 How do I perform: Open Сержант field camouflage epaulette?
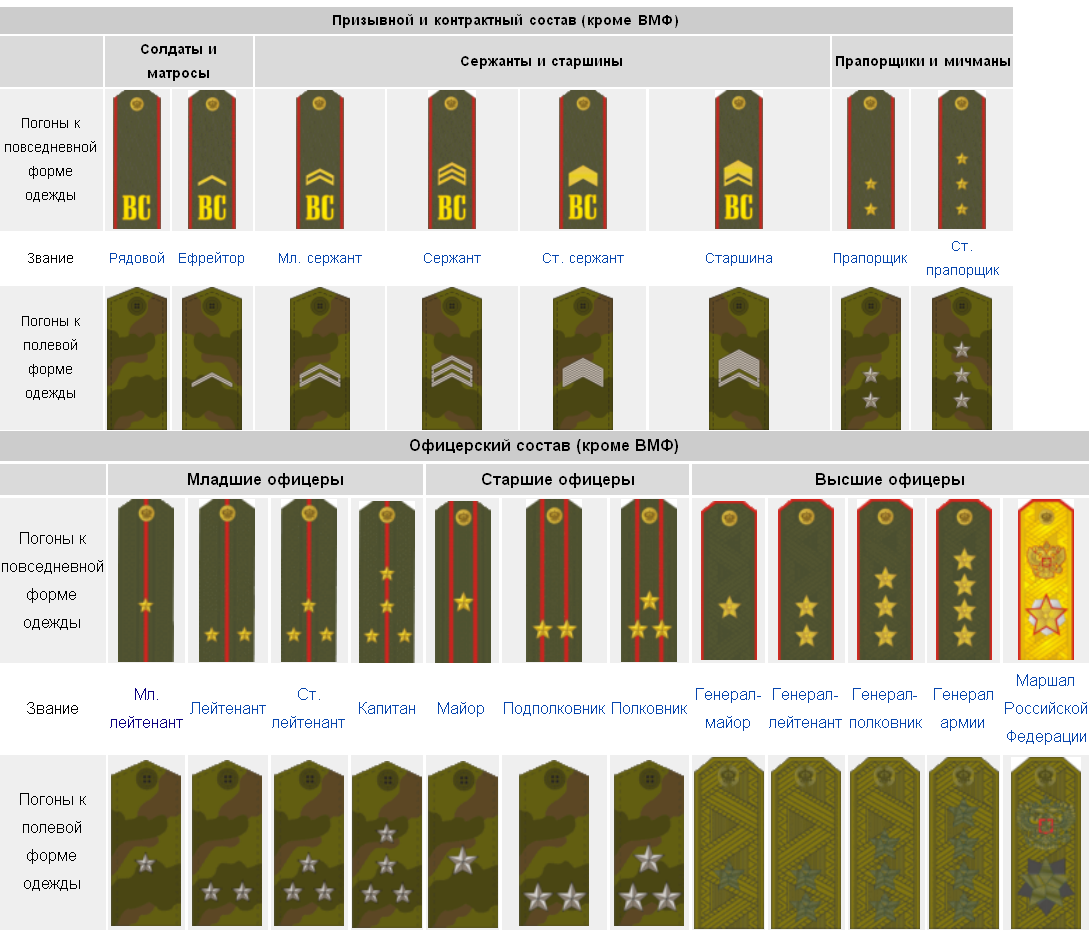pyautogui.click(x=452, y=358)
